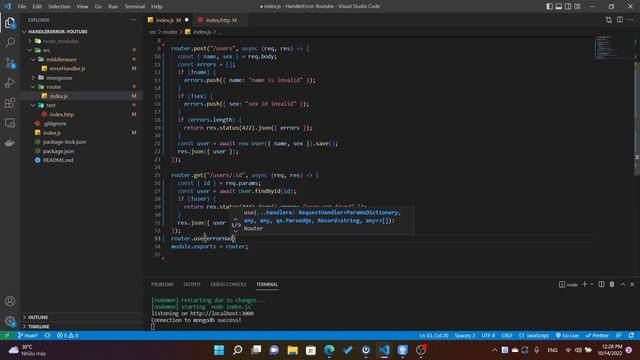Image resolution: width=640 pixels, height=360 pixels.
Task: Toggle Go Live server in status bar
Action: click(x=567, y=336)
